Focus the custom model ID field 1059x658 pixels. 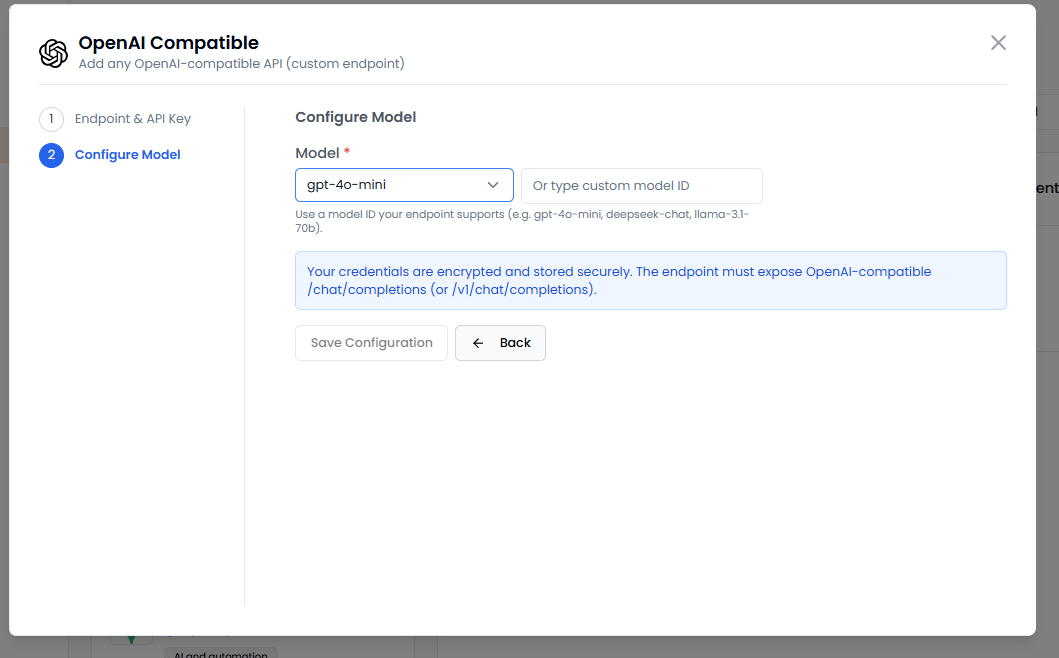pos(641,186)
